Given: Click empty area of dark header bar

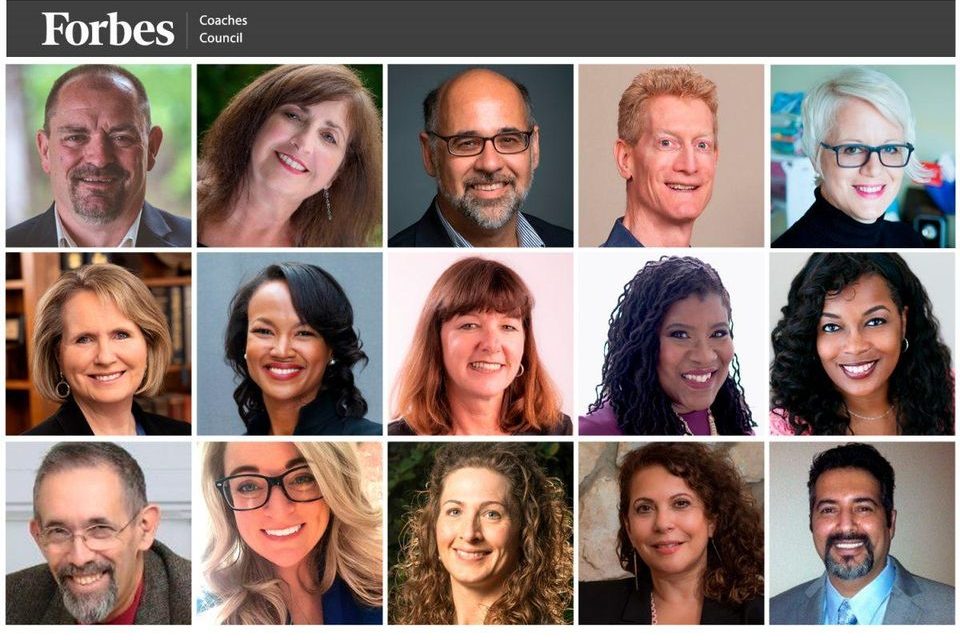Looking at the screenshot, I should (600, 29).
